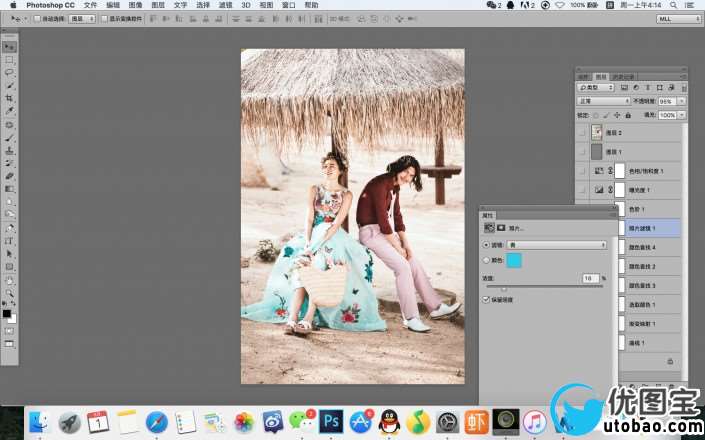Change screen mode from the toolbar

[x=9, y=344]
